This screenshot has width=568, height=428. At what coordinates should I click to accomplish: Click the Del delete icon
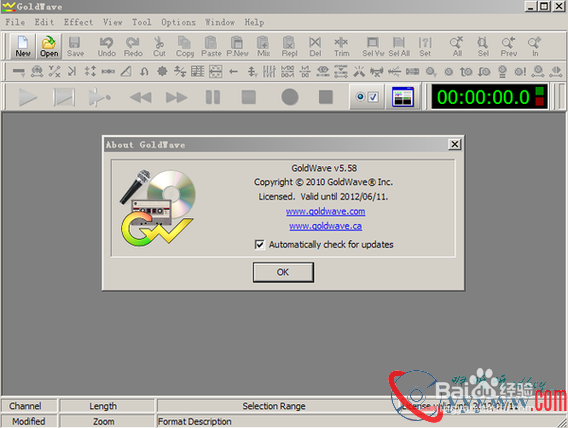(x=315, y=46)
